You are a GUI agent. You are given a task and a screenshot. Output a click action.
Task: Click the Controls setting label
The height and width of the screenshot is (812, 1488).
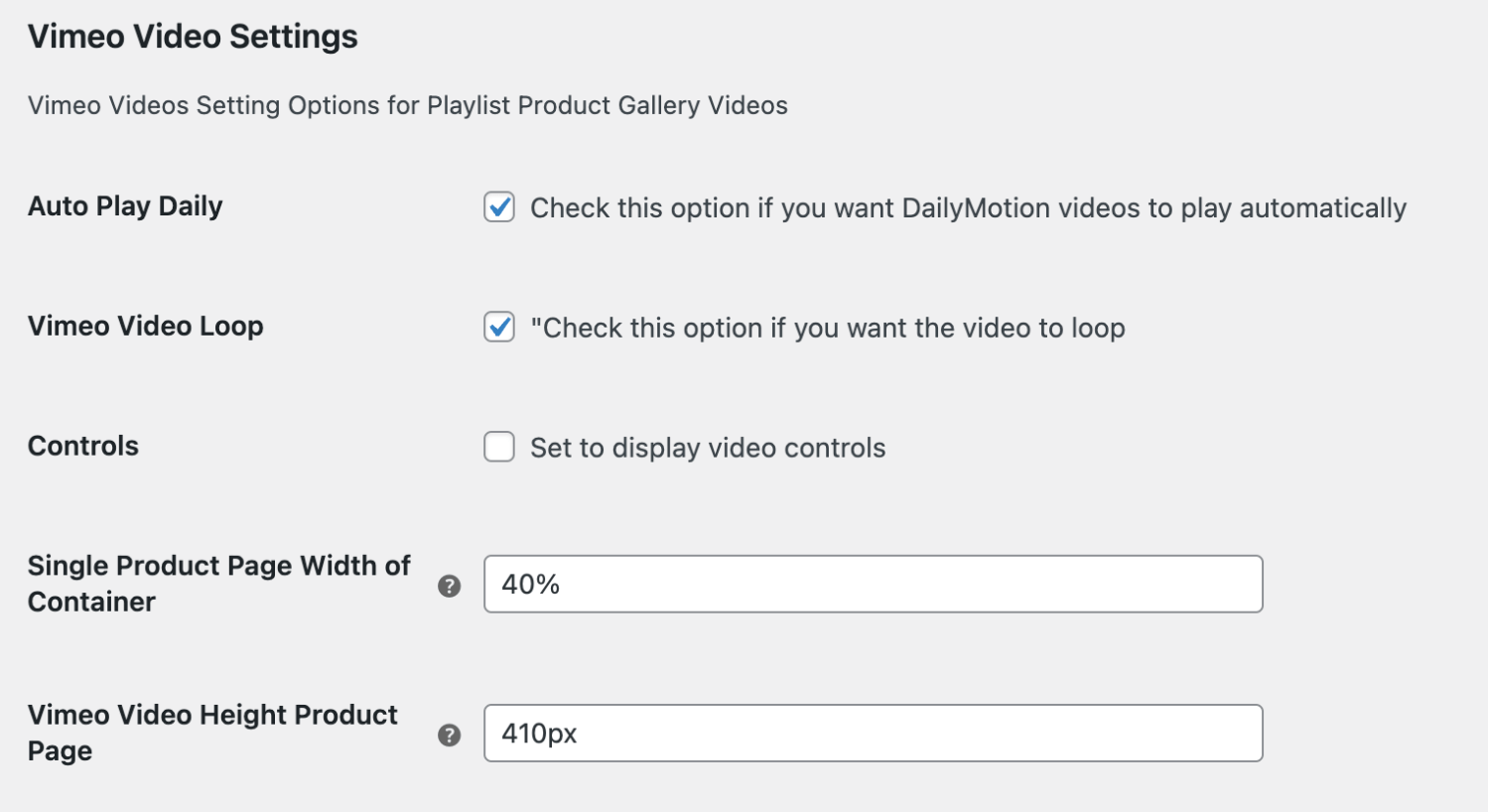(82, 447)
